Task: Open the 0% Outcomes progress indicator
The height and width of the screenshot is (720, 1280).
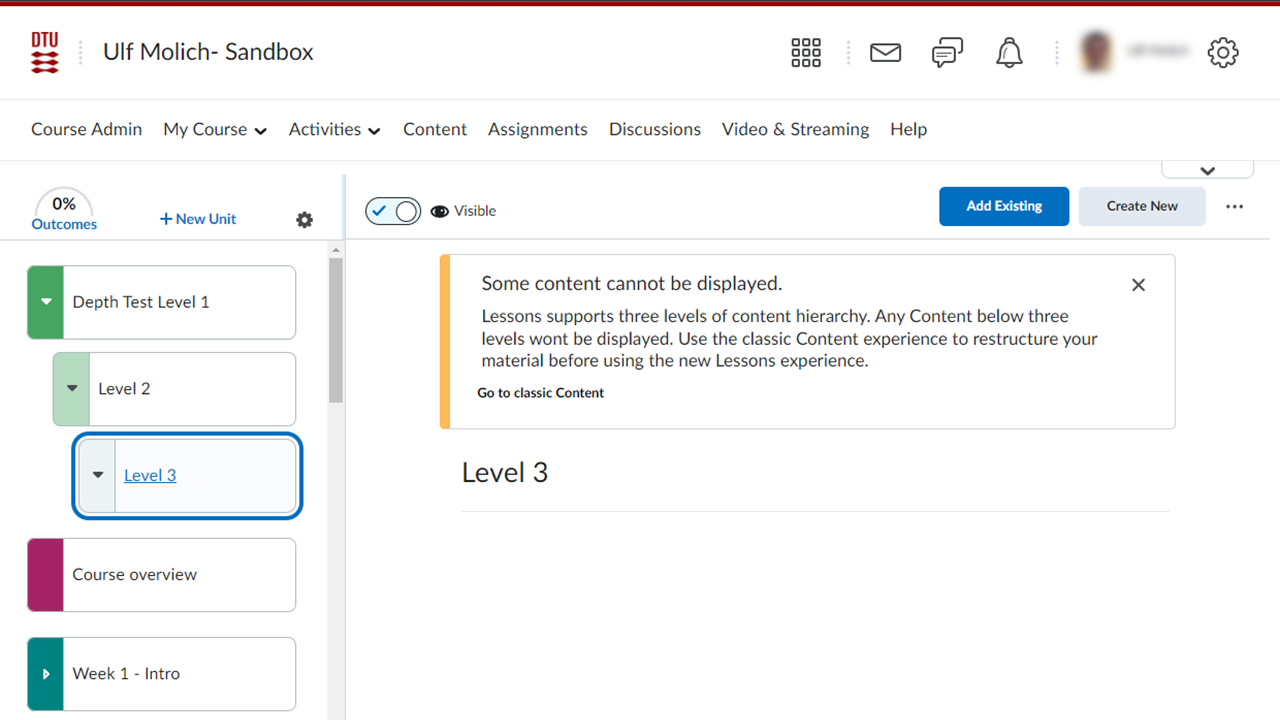Action: 64,212
